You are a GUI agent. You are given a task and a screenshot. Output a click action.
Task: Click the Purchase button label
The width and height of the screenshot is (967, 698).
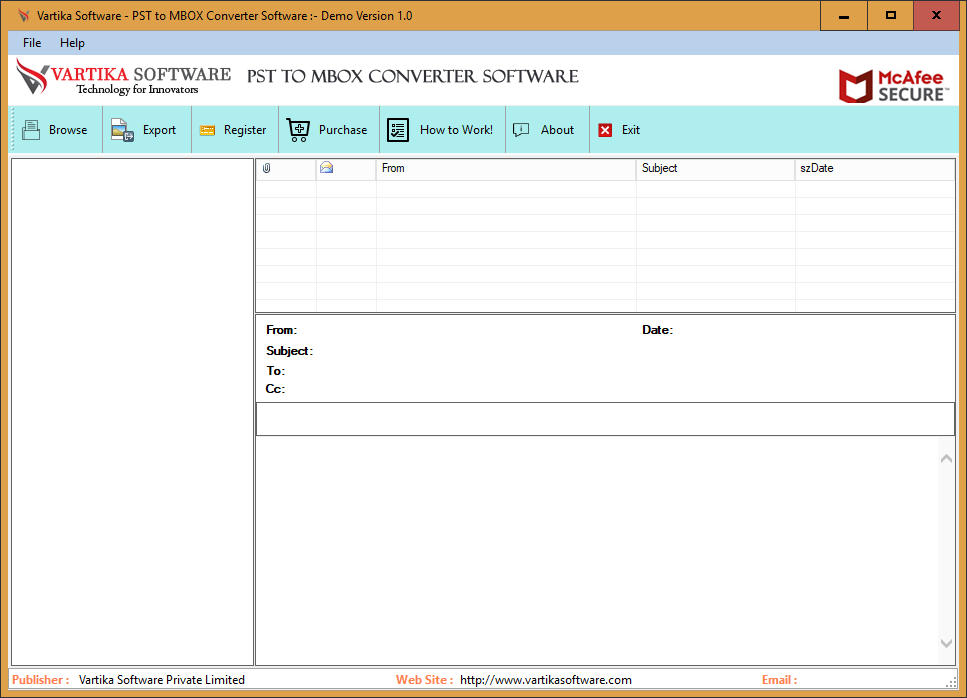tap(343, 130)
